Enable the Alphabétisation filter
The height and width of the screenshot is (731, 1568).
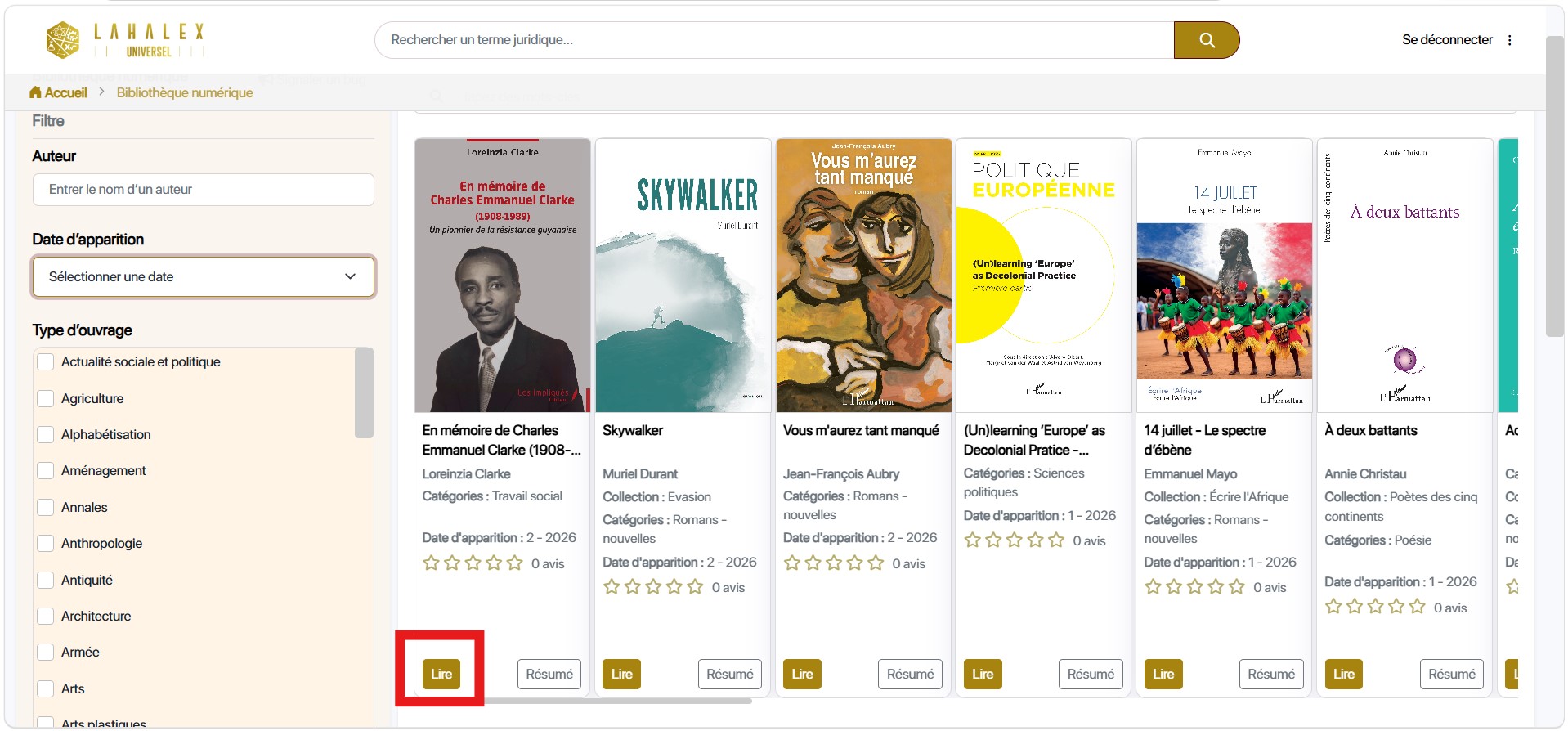[46, 434]
